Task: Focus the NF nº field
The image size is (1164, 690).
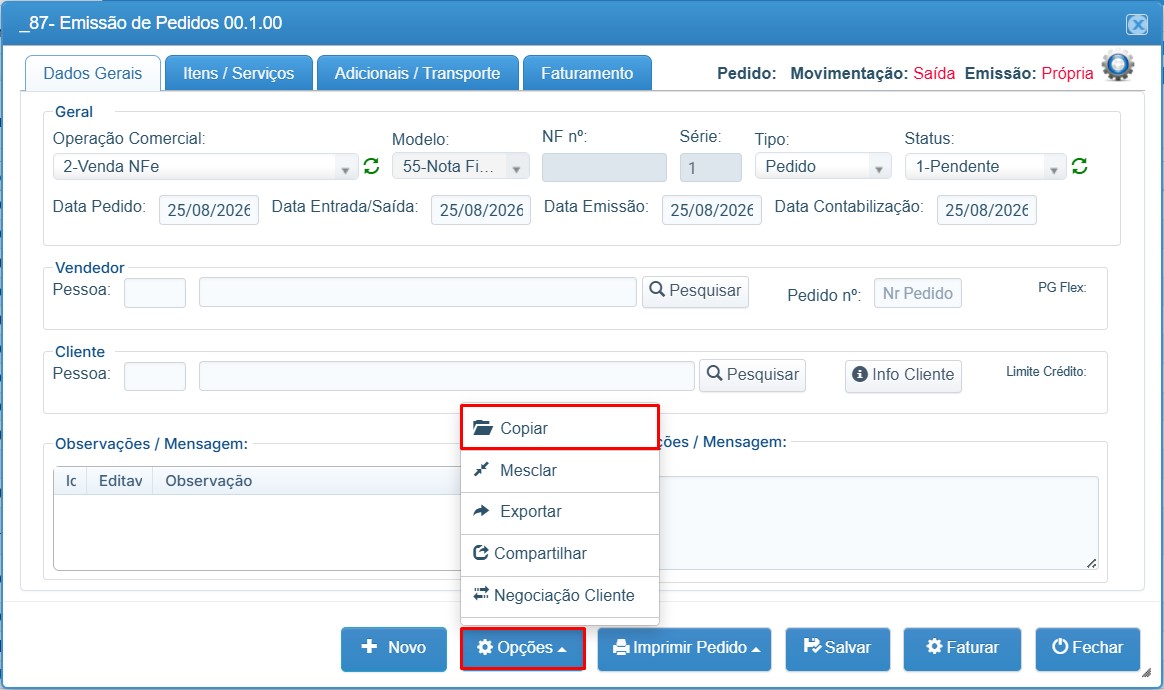Action: [x=604, y=168]
